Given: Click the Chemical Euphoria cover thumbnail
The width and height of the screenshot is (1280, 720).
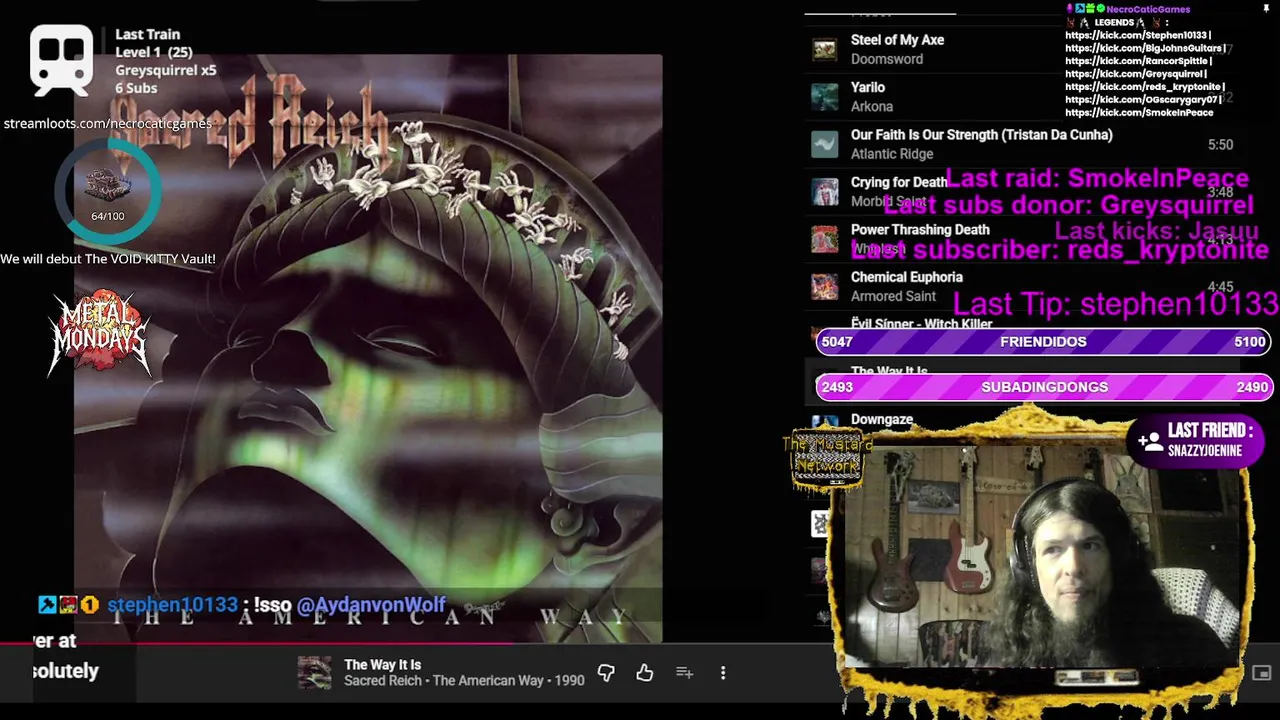Looking at the screenshot, I should (x=824, y=287).
